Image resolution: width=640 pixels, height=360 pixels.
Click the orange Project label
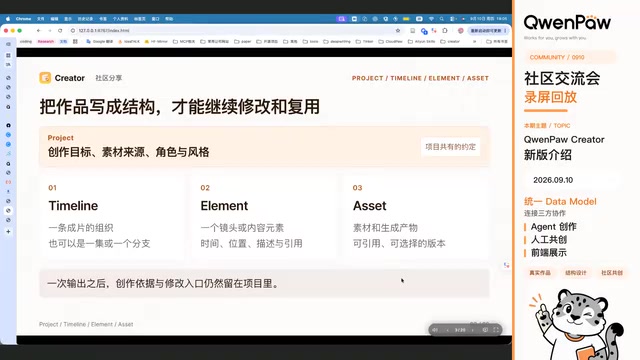pos(60,138)
